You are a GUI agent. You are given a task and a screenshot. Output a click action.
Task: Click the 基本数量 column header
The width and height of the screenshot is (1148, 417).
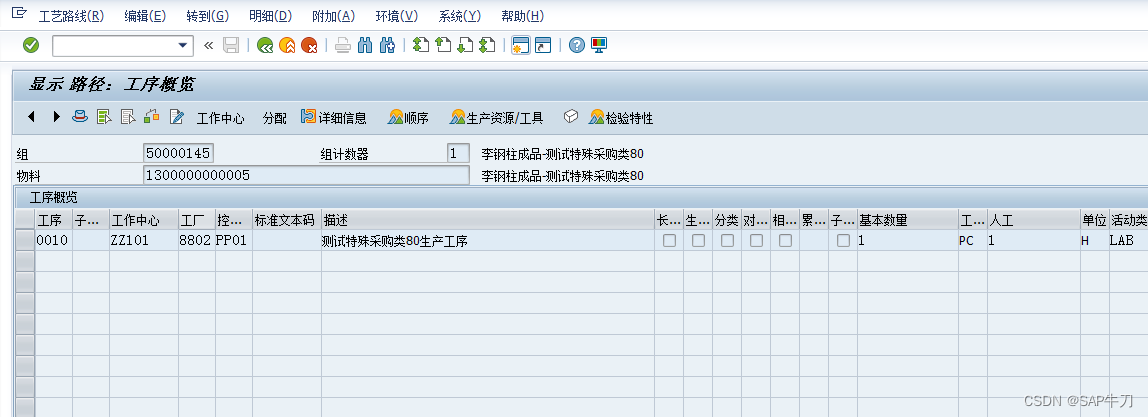tap(908, 219)
